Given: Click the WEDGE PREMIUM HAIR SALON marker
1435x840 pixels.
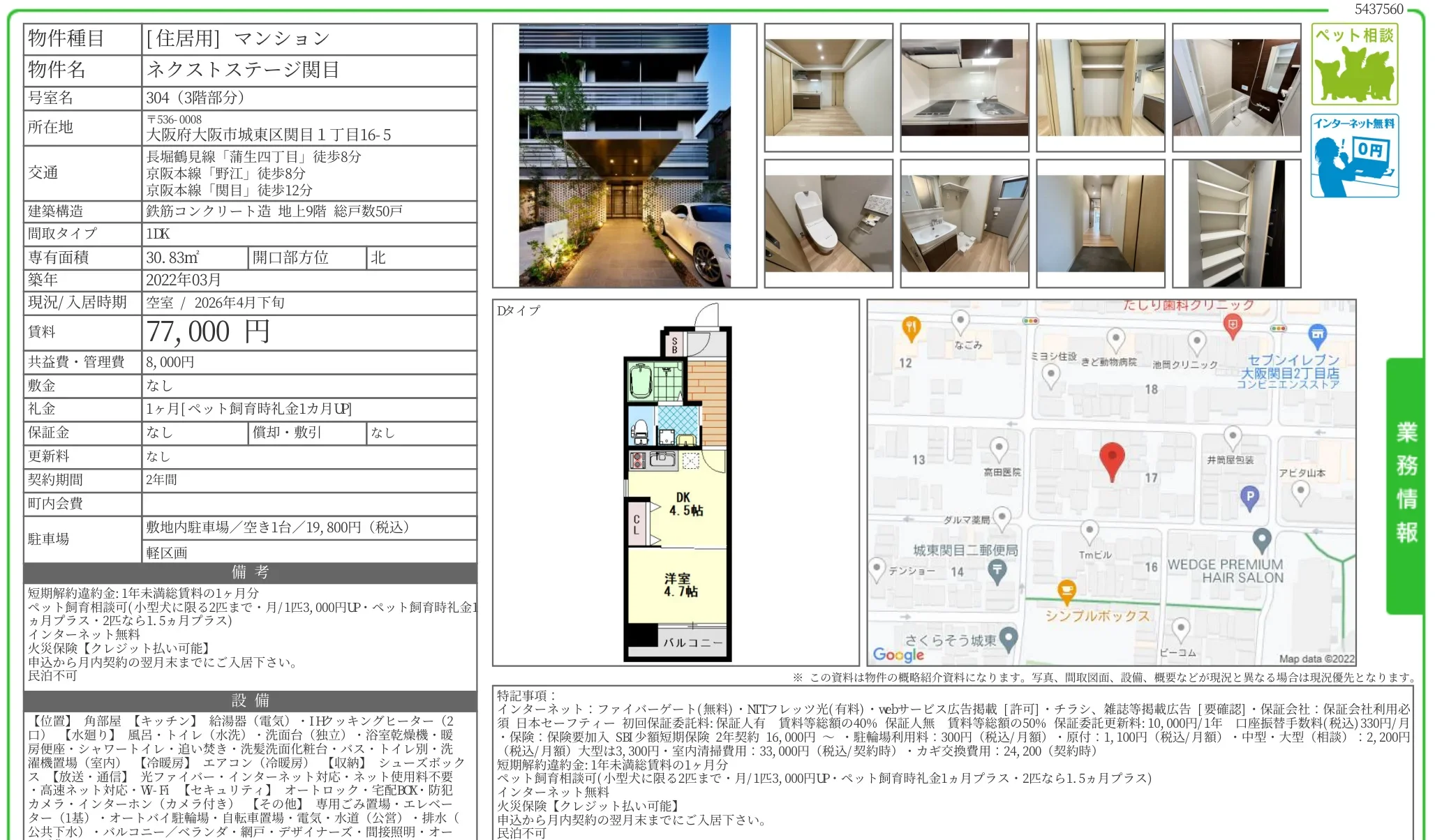Looking at the screenshot, I should [1261, 540].
